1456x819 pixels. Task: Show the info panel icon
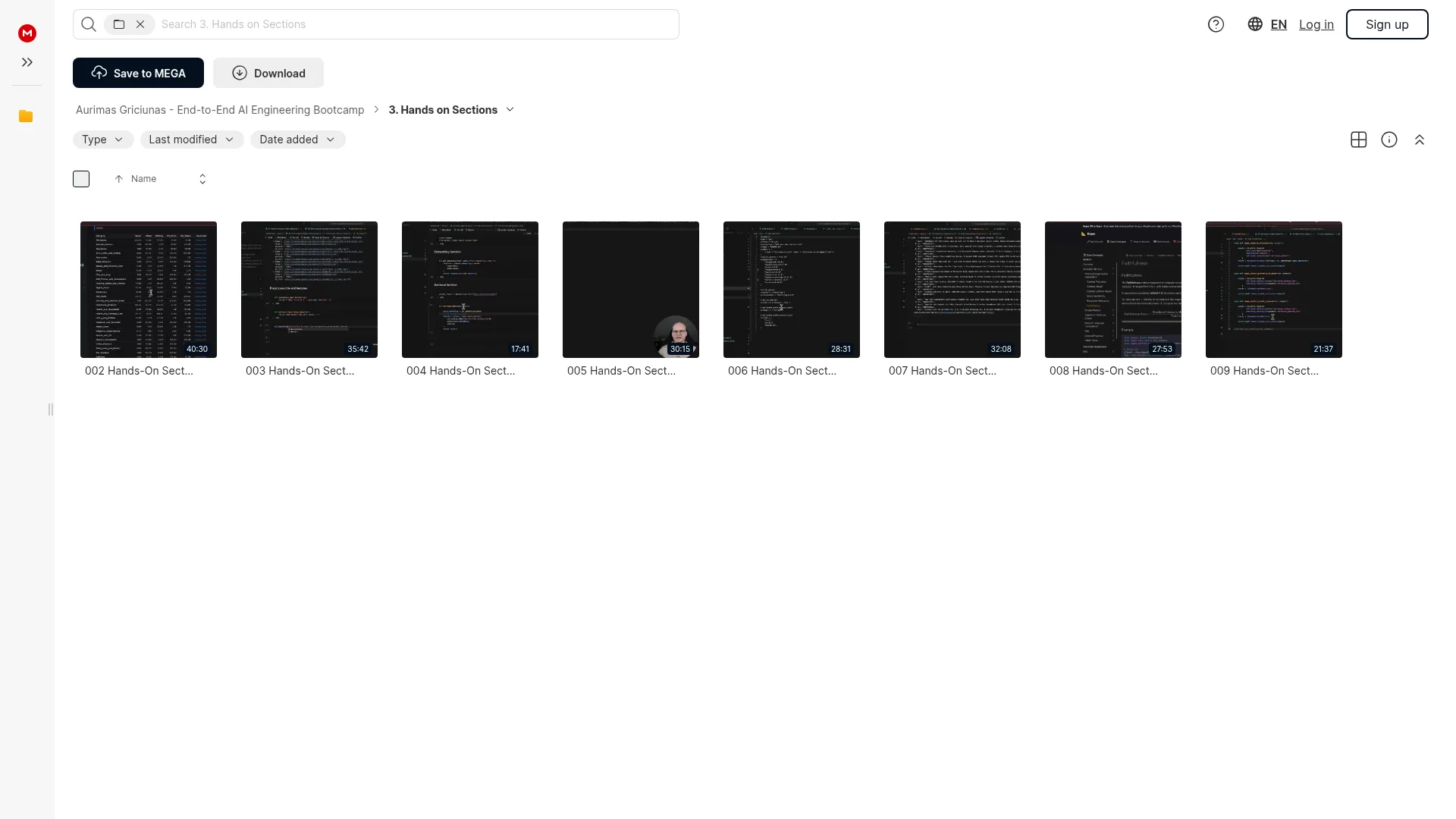(1389, 140)
